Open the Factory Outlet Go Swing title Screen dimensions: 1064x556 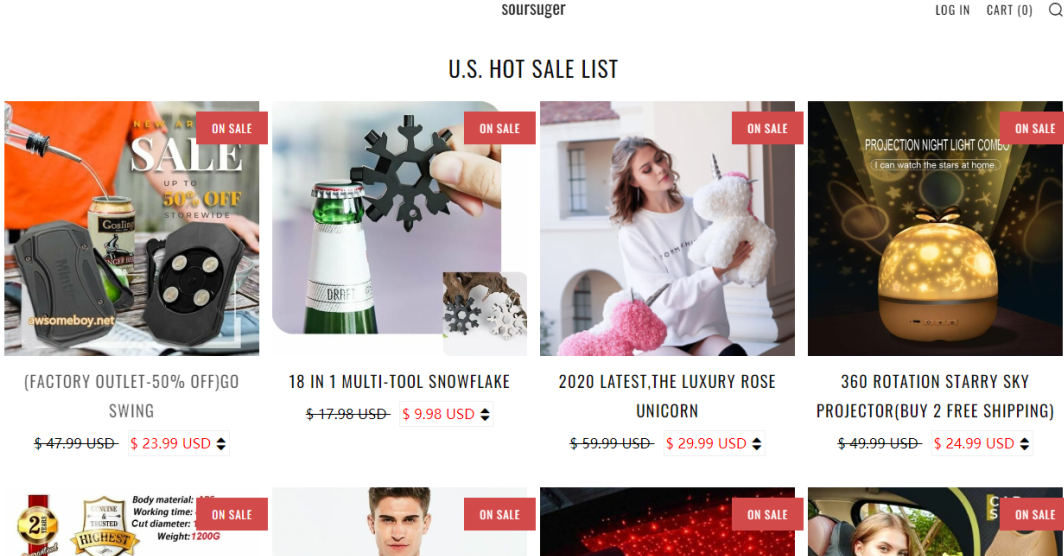point(132,396)
